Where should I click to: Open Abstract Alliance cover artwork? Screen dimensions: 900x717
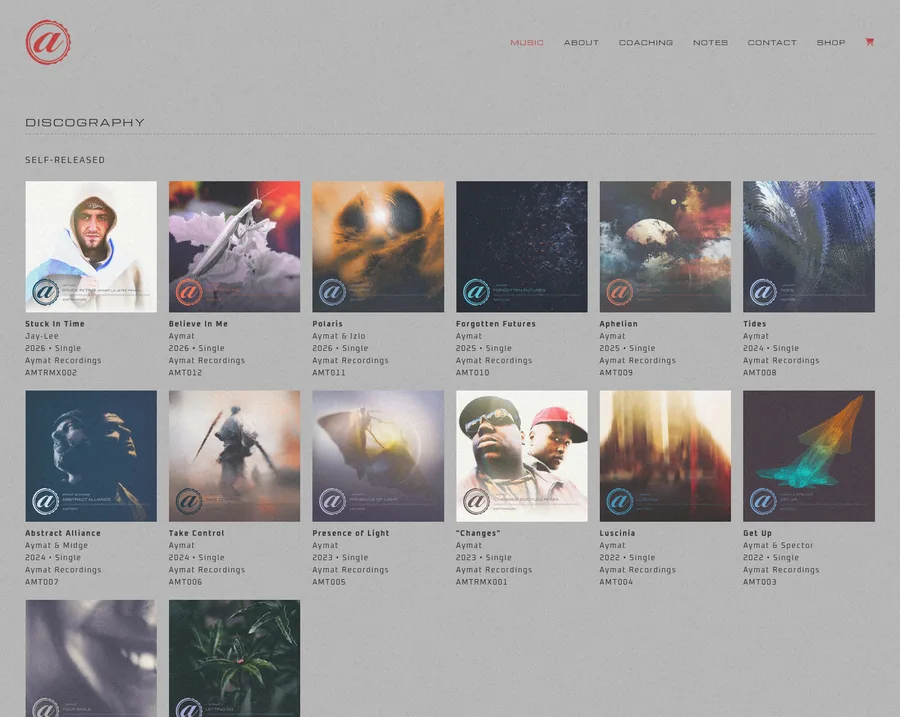[91, 456]
